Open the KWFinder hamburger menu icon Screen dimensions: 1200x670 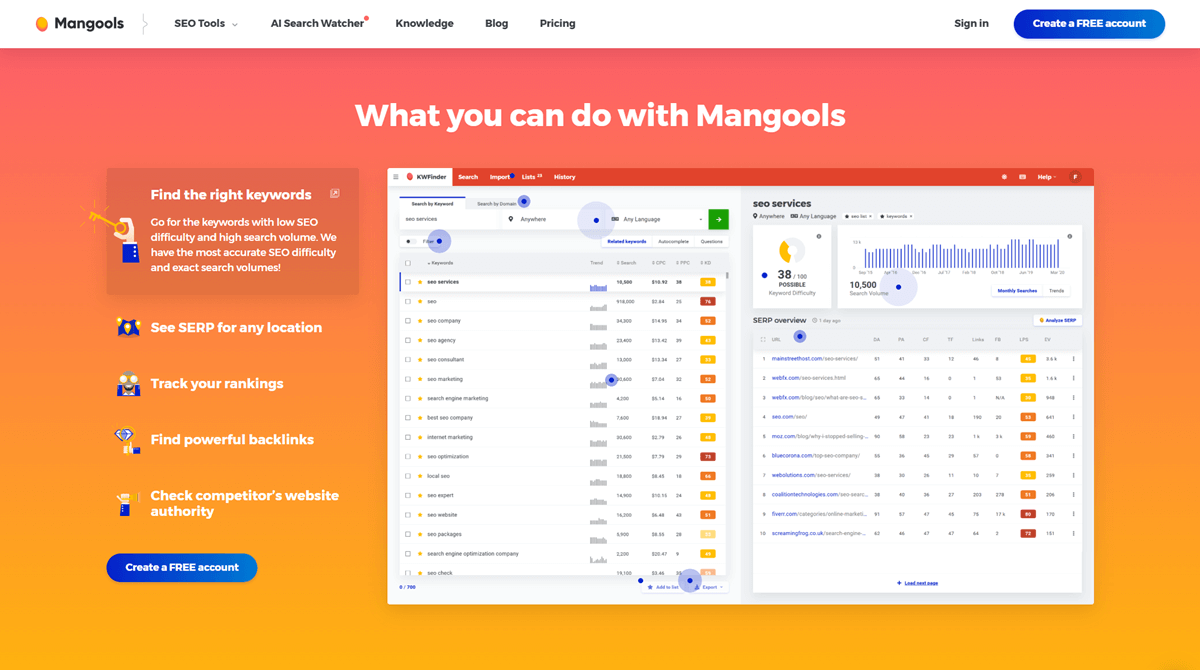pyautogui.click(x=395, y=177)
